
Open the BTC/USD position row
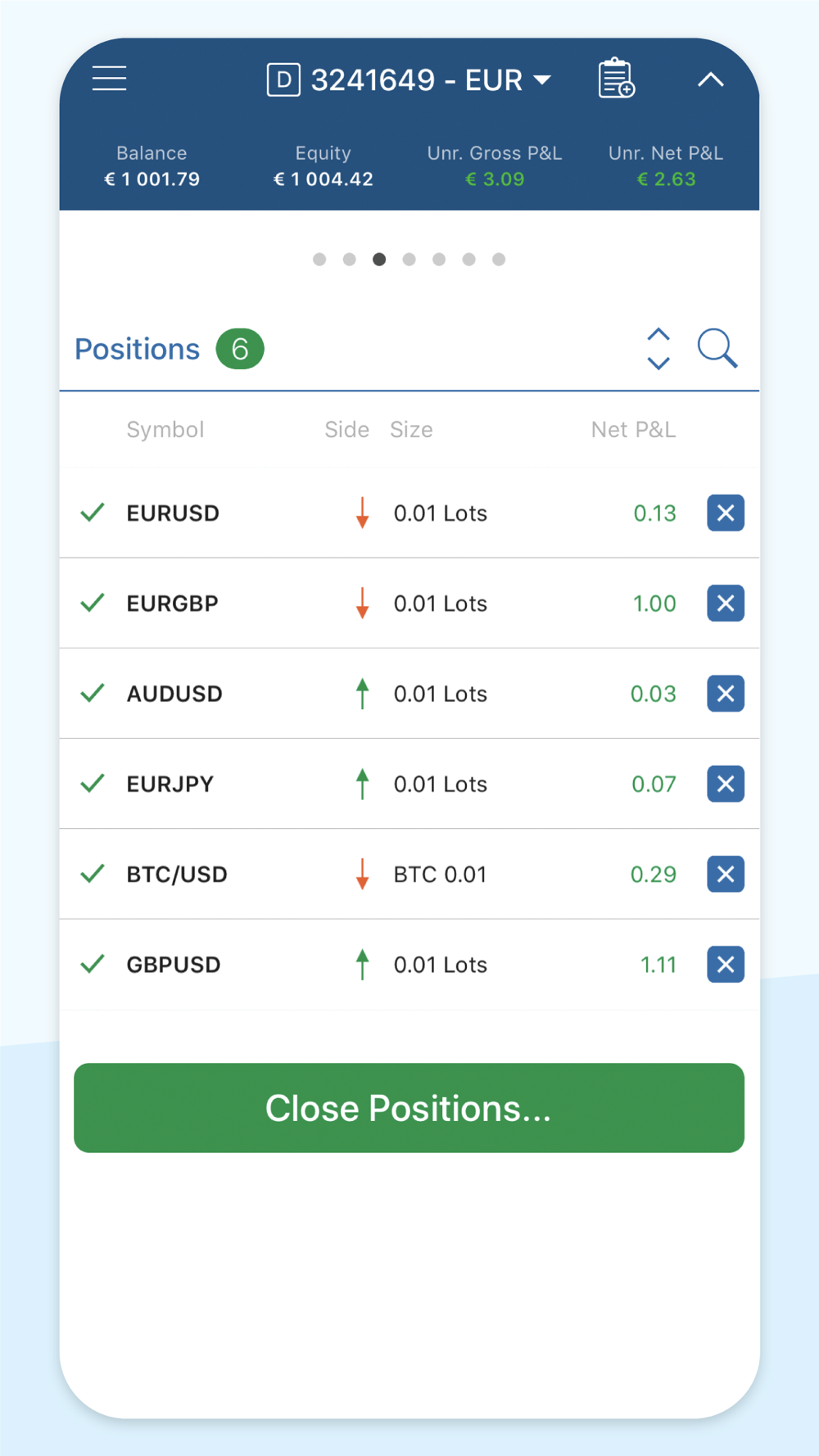pos(409,874)
